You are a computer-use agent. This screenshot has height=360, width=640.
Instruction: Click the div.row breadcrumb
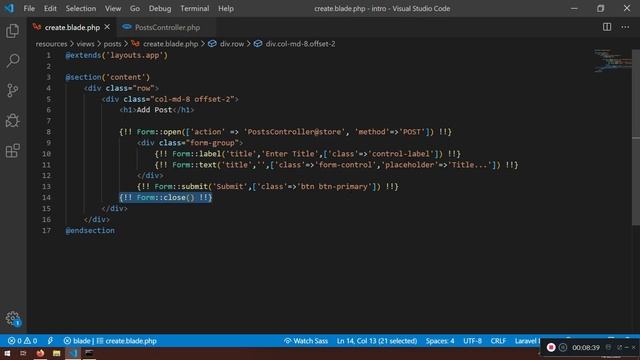(227, 44)
